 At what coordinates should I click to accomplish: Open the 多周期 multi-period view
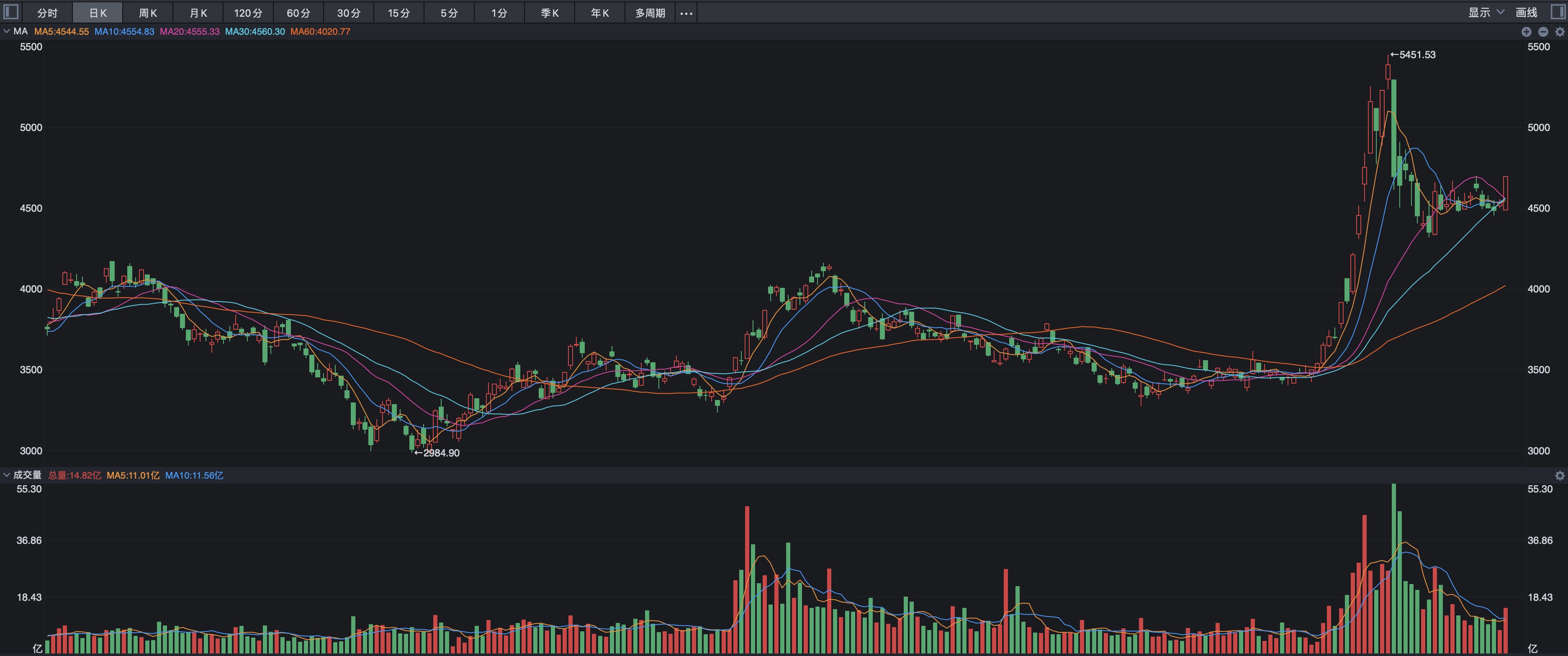pyautogui.click(x=650, y=12)
